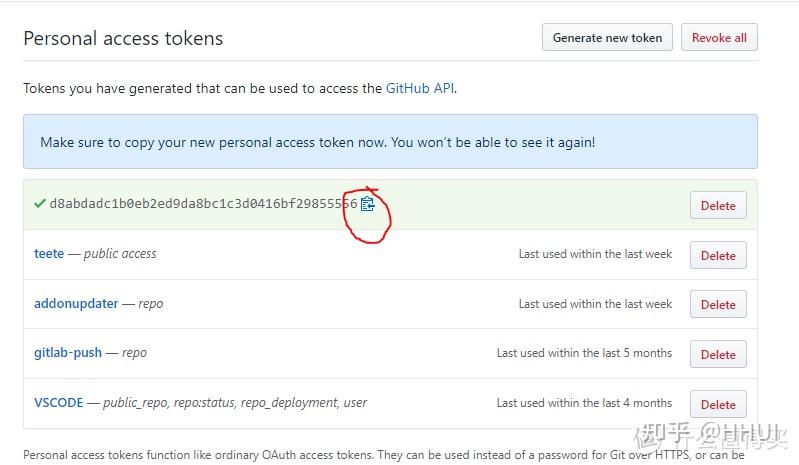The height and width of the screenshot is (465, 799).
Task: Delete the gitlab-push token
Action: click(x=717, y=354)
